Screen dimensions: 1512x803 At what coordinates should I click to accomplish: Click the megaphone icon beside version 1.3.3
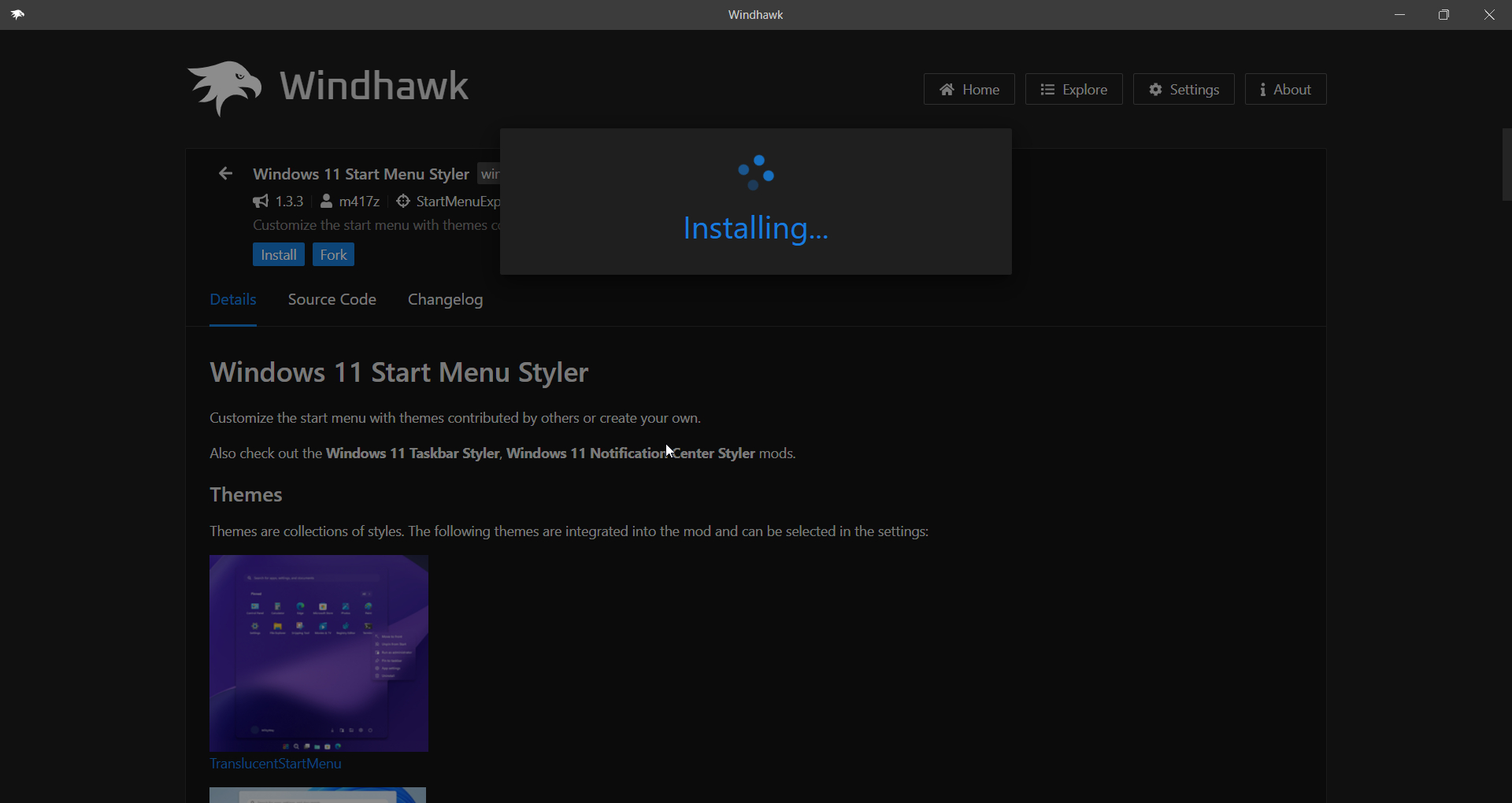point(261,202)
